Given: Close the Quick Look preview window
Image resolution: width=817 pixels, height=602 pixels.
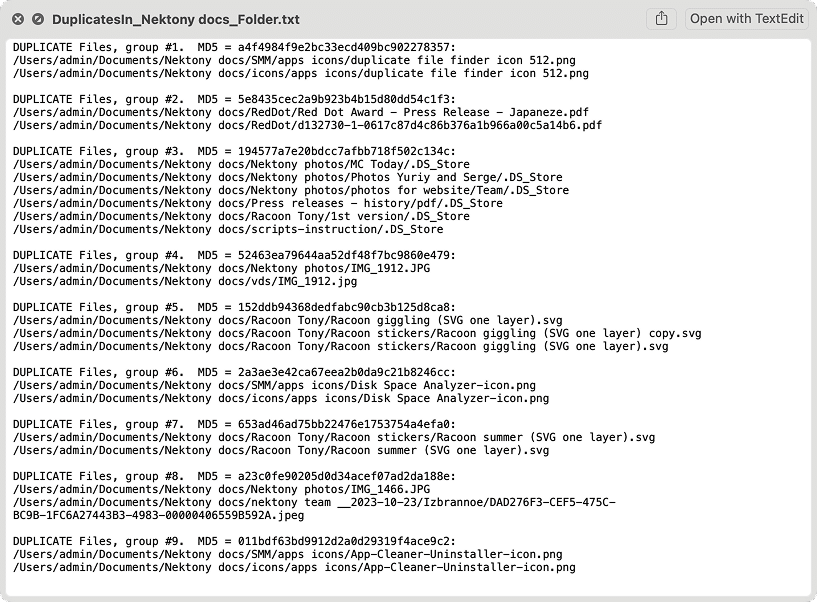Looking at the screenshot, I should (x=18, y=19).
